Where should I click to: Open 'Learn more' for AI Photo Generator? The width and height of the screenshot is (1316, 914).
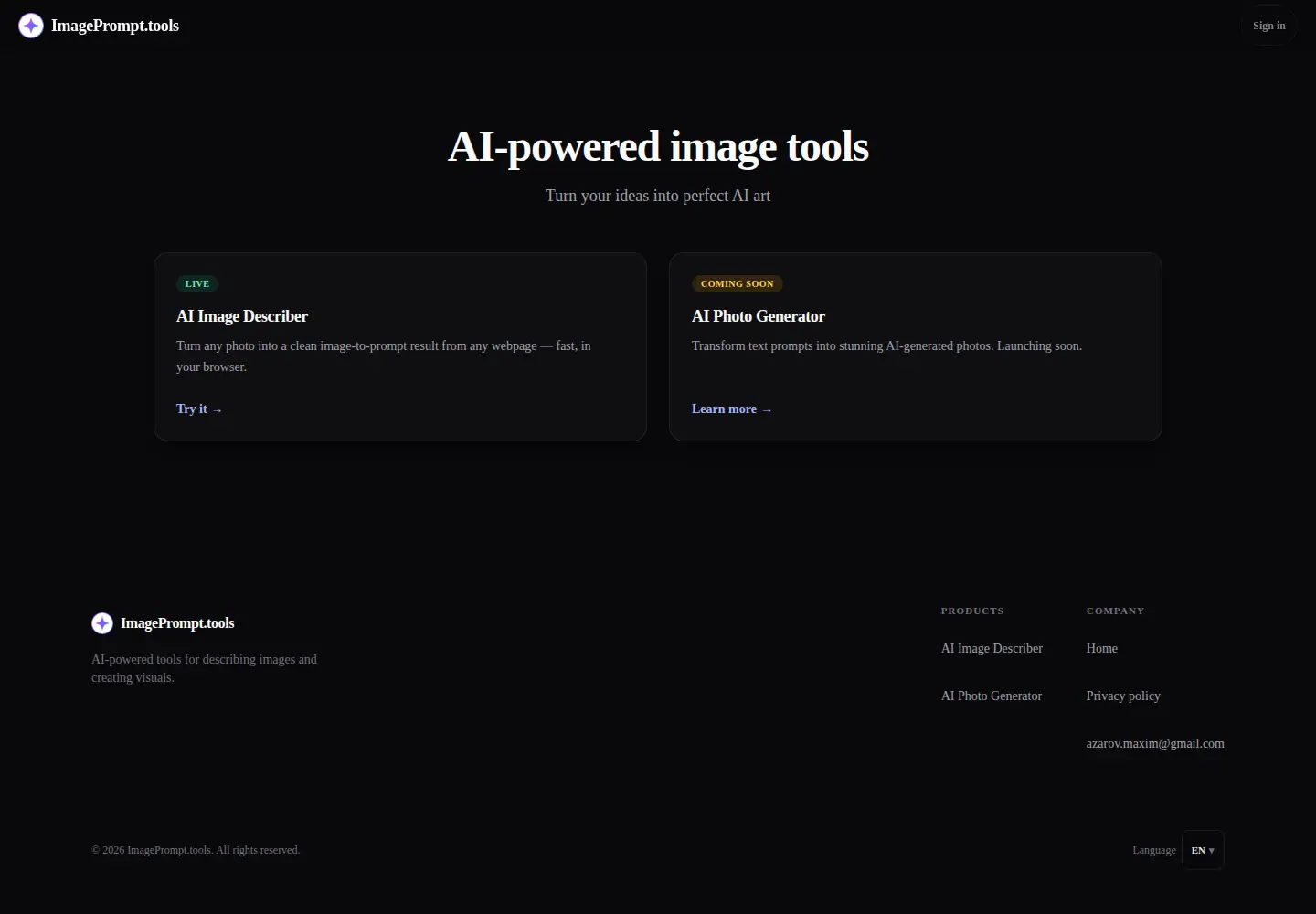732,409
